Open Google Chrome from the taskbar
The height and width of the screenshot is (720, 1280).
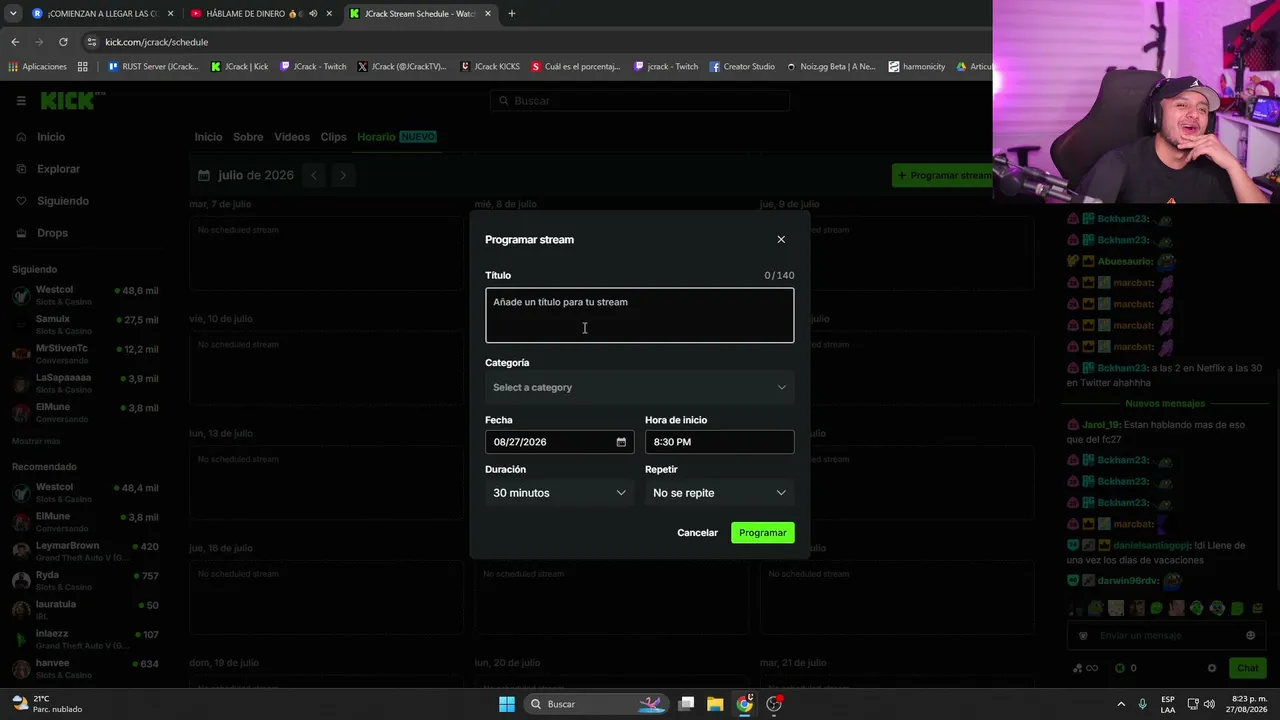click(x=745, y=704)
